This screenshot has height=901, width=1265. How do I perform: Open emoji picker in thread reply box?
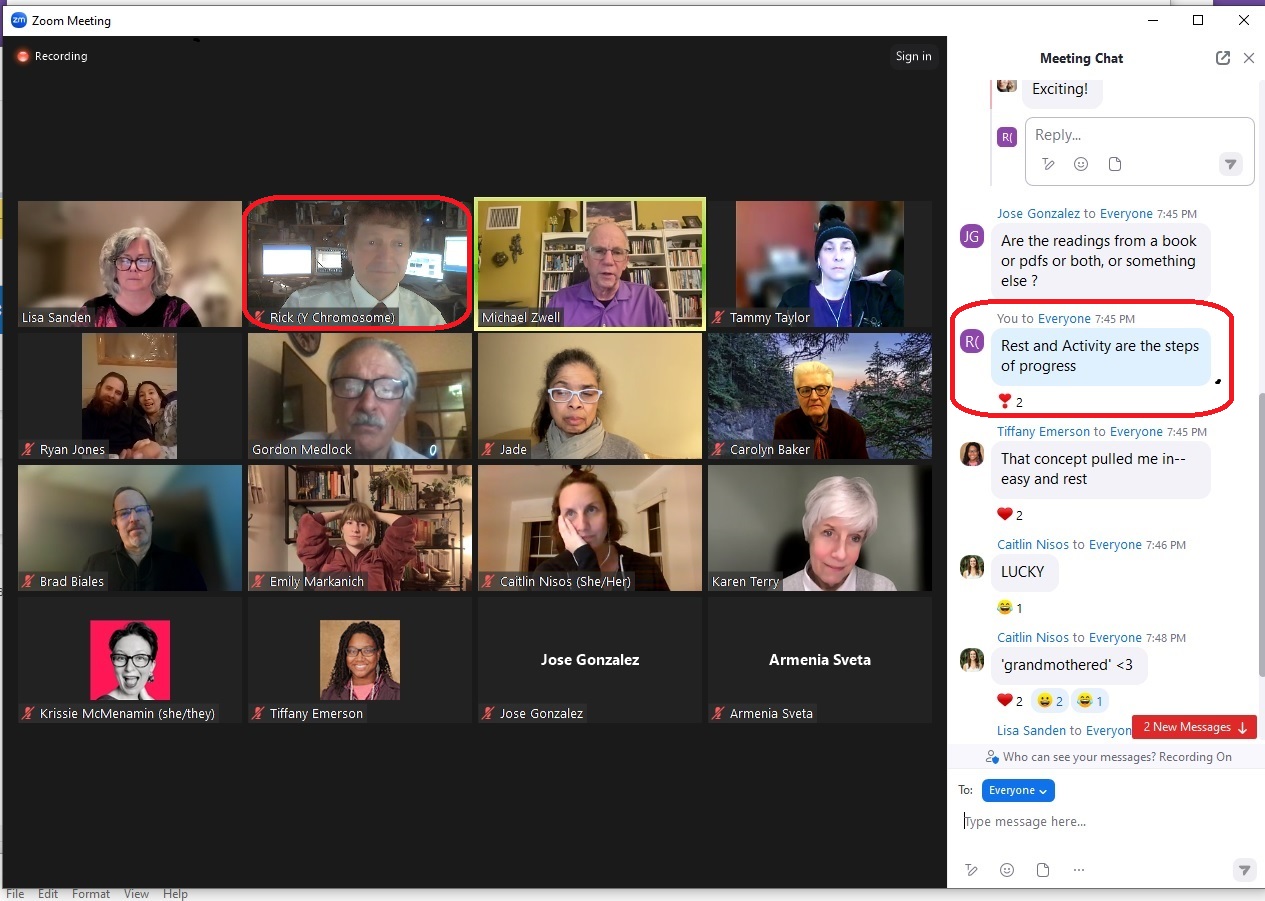pyautogui.click(x=1081, y=164)
